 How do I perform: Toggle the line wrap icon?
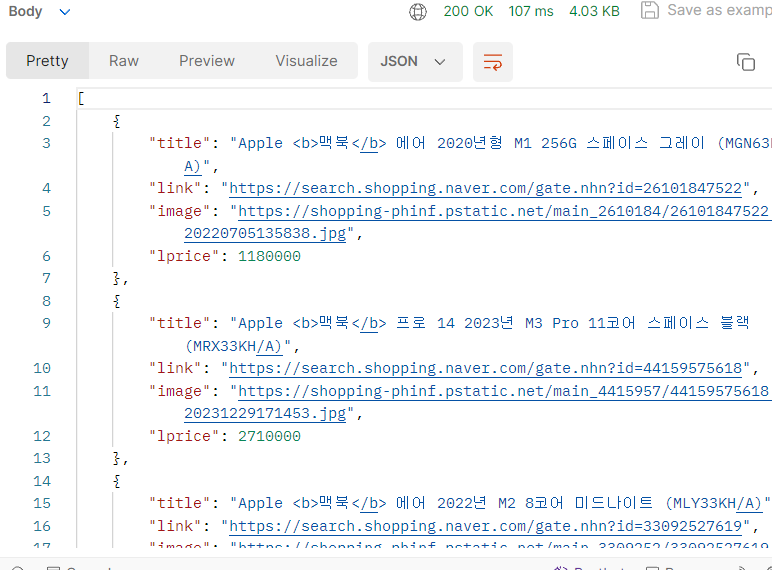point(493,62)
